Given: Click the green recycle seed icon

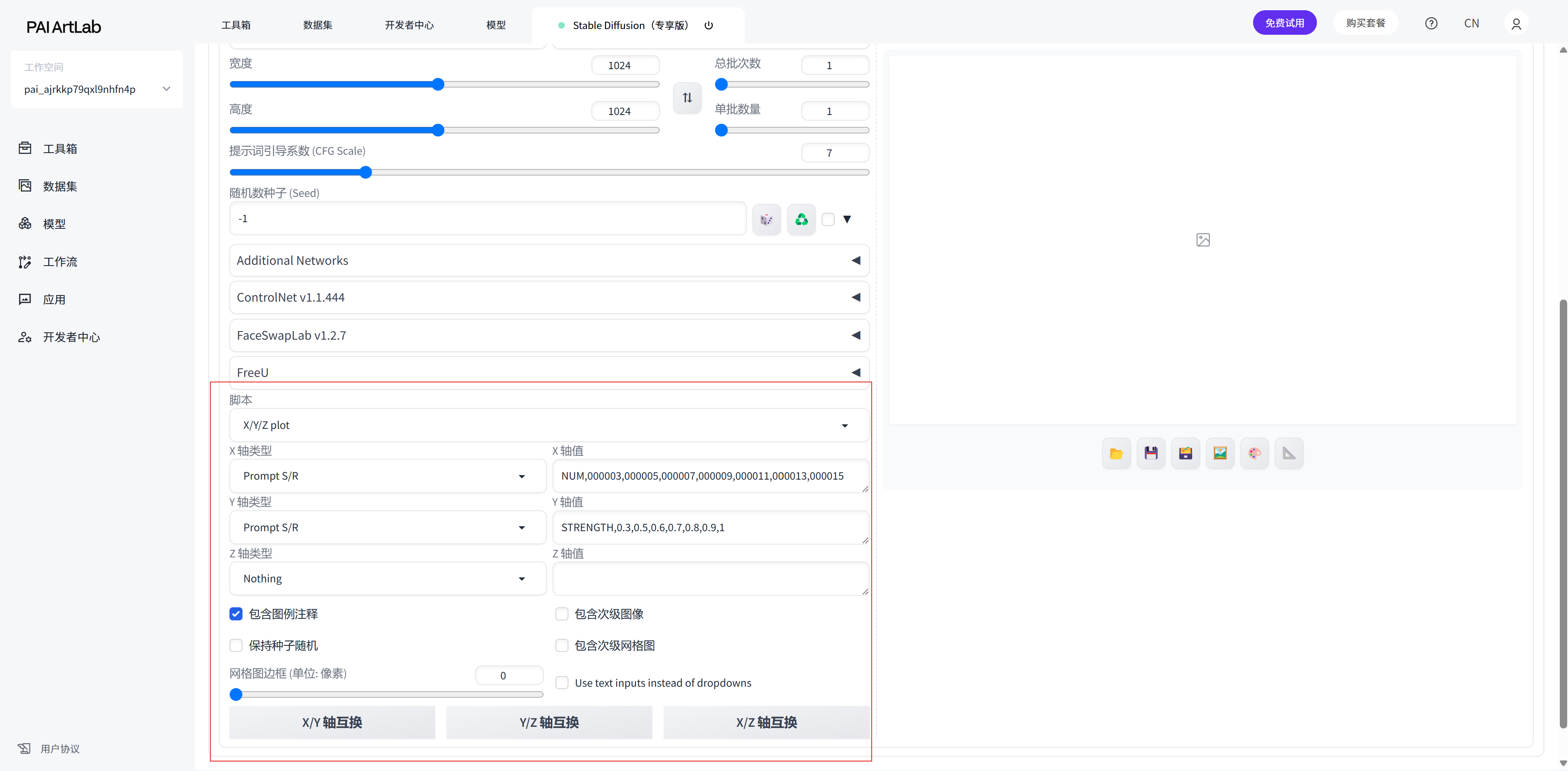Looking at the screenshot, I should [801, 219].
